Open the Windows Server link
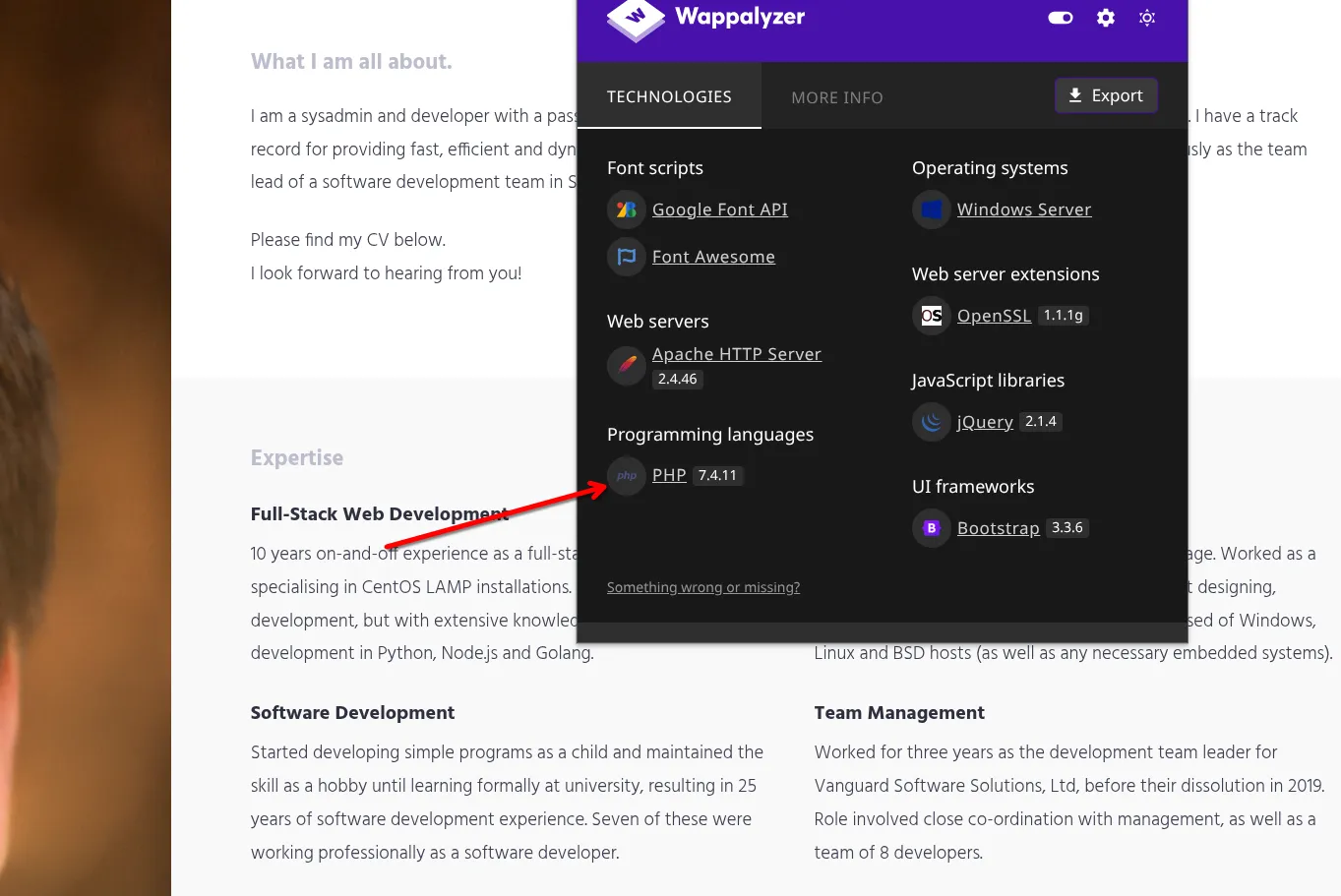 point(1024,209)
